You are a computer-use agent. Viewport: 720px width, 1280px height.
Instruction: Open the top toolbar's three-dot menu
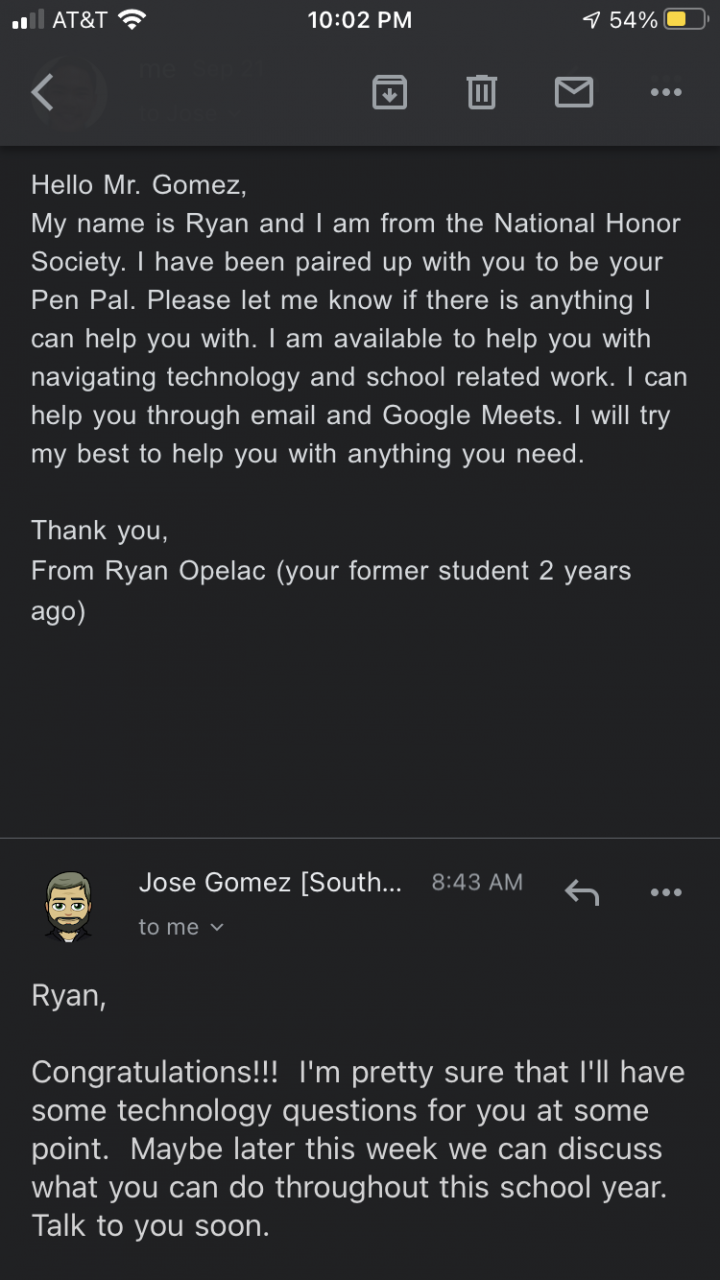[x=665, y=93]
